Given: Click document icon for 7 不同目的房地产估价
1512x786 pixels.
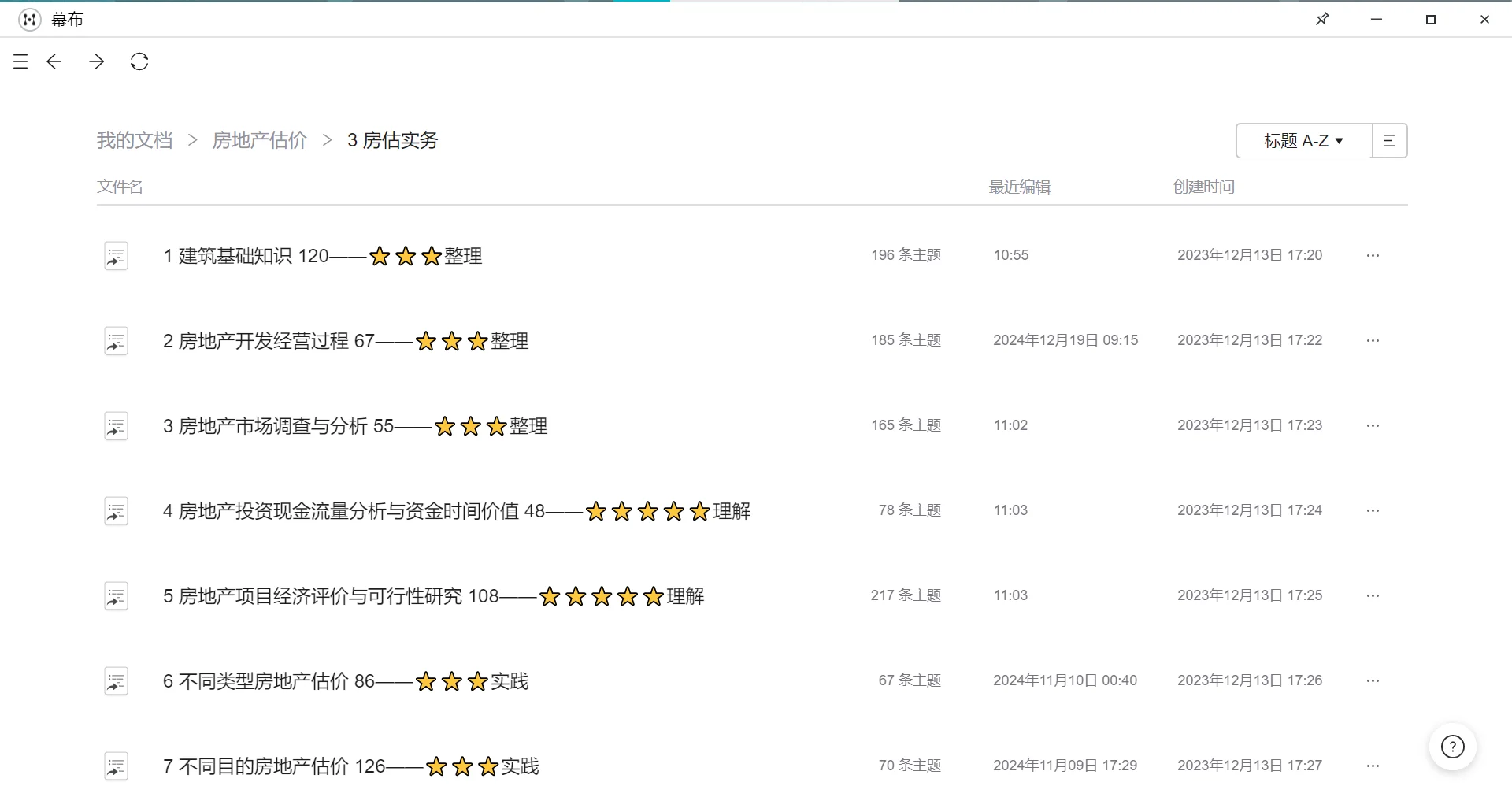Looking at the screenshot, I should click(x=116, y=766).
